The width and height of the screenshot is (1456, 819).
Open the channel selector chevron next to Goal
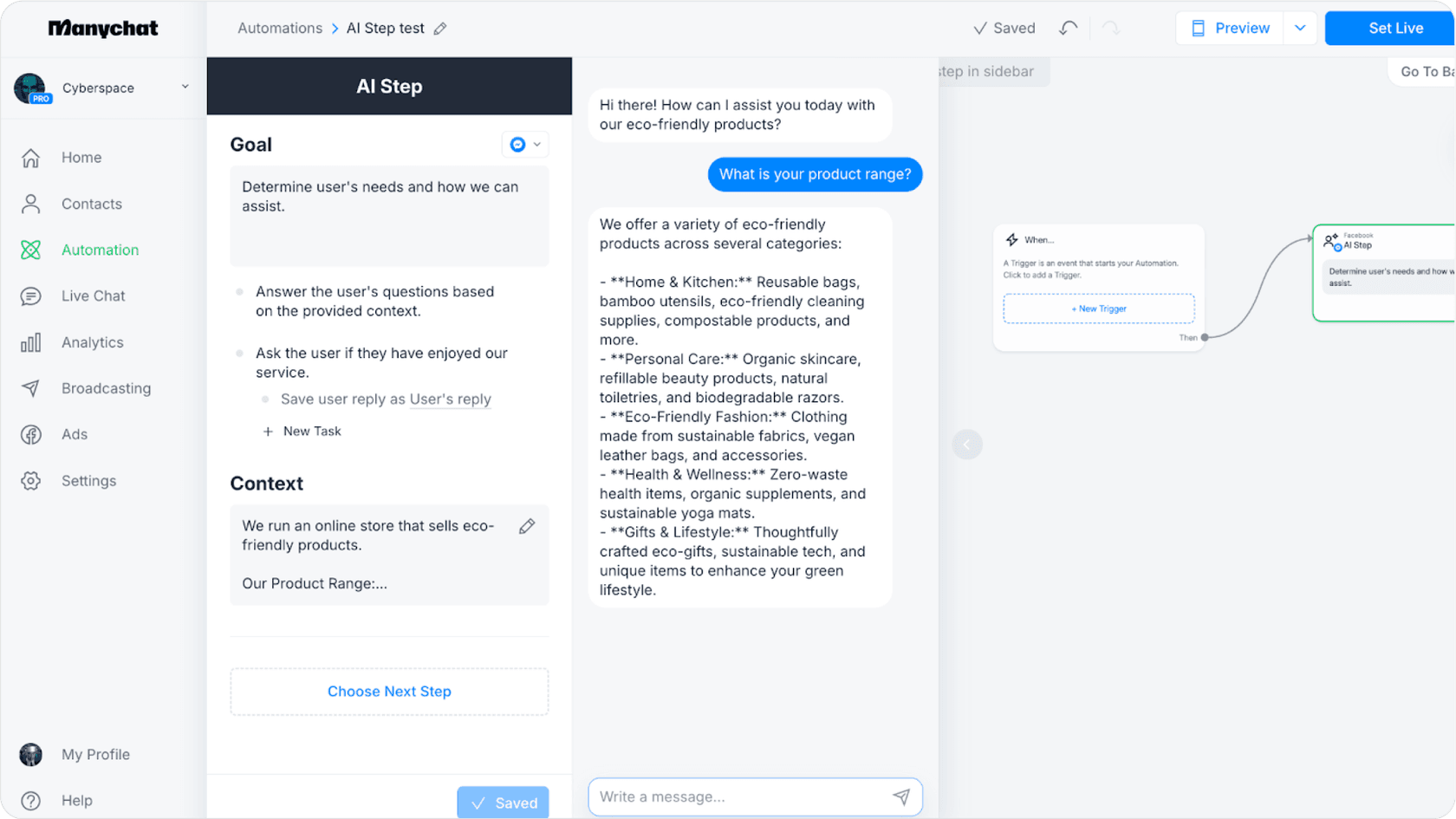pos(537,144)
